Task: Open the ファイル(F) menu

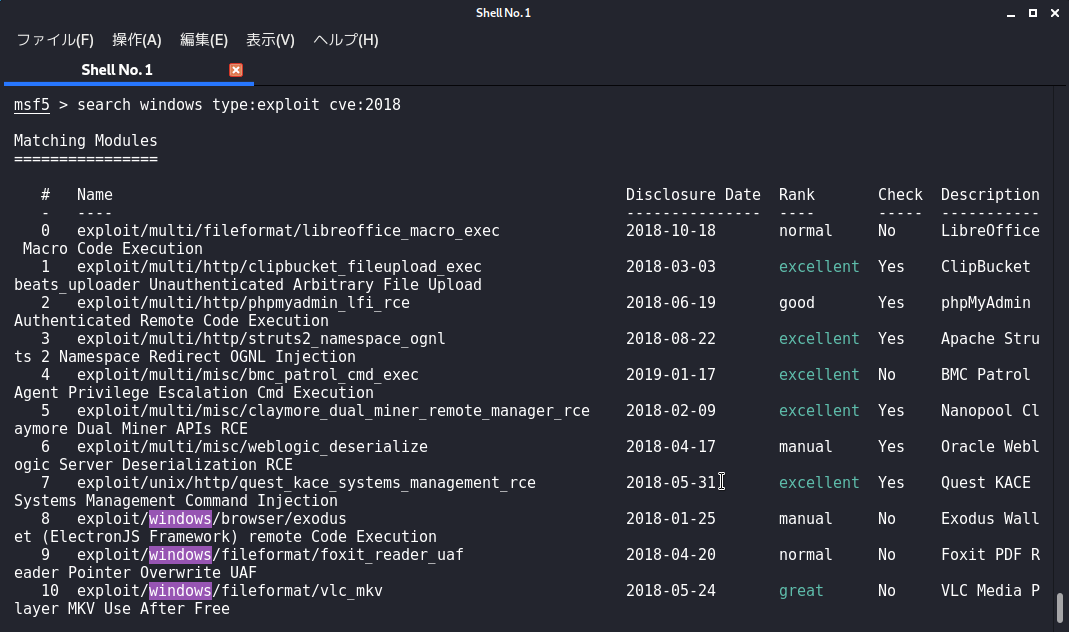Action: [55, 40]
